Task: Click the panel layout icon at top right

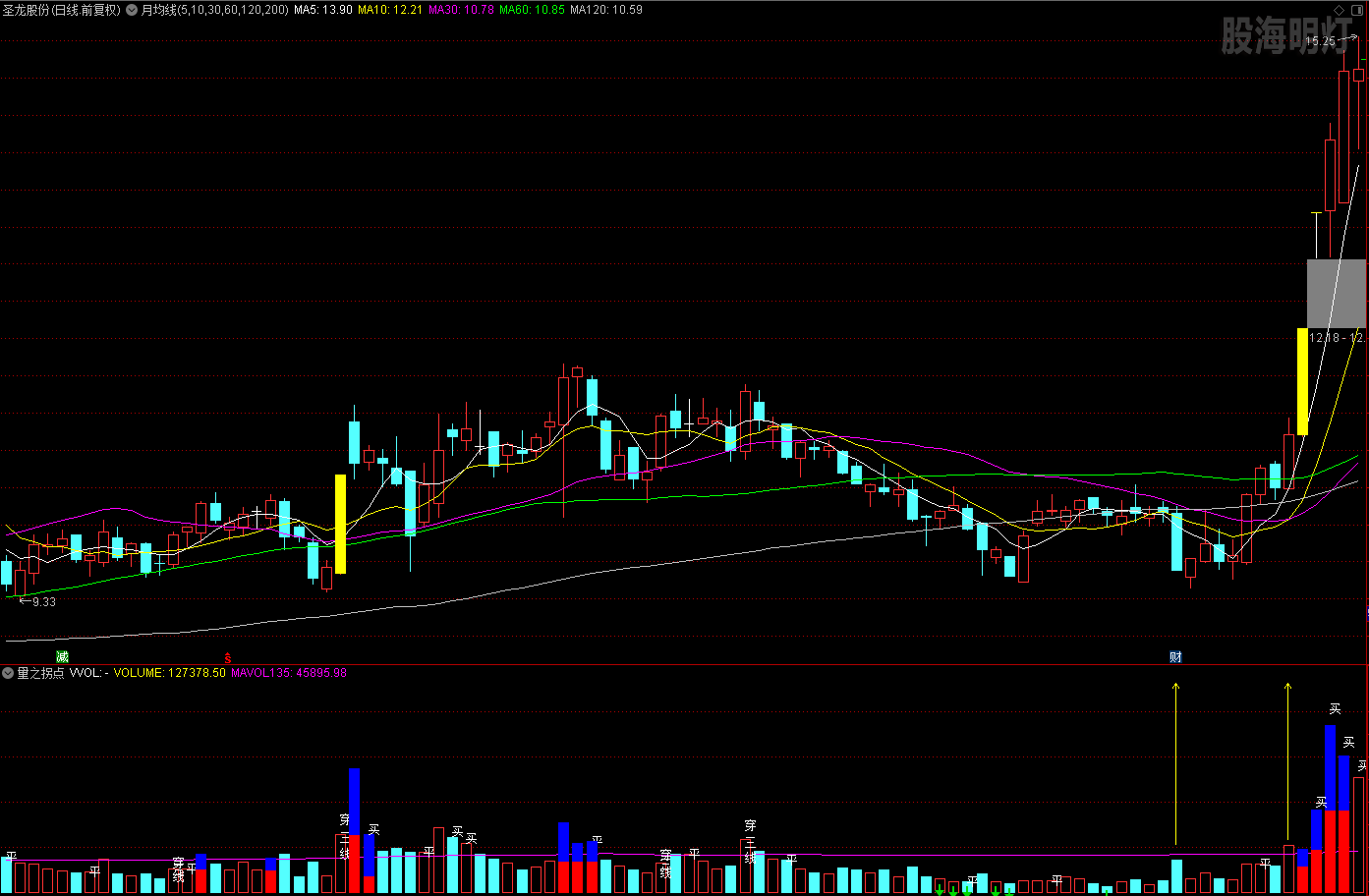Action: [x=1356, y=10]
